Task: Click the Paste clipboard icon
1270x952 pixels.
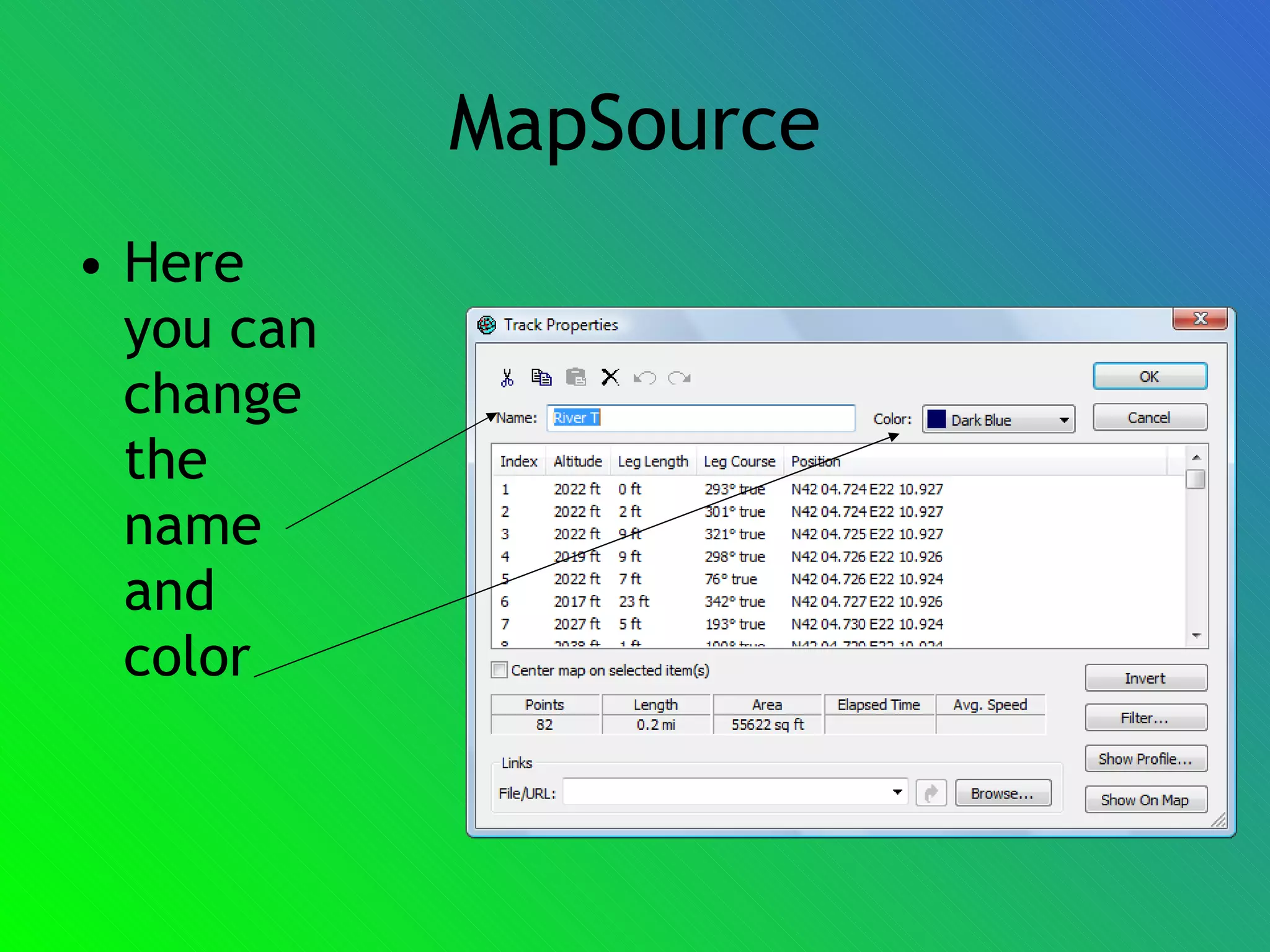Action: (576, 377)
